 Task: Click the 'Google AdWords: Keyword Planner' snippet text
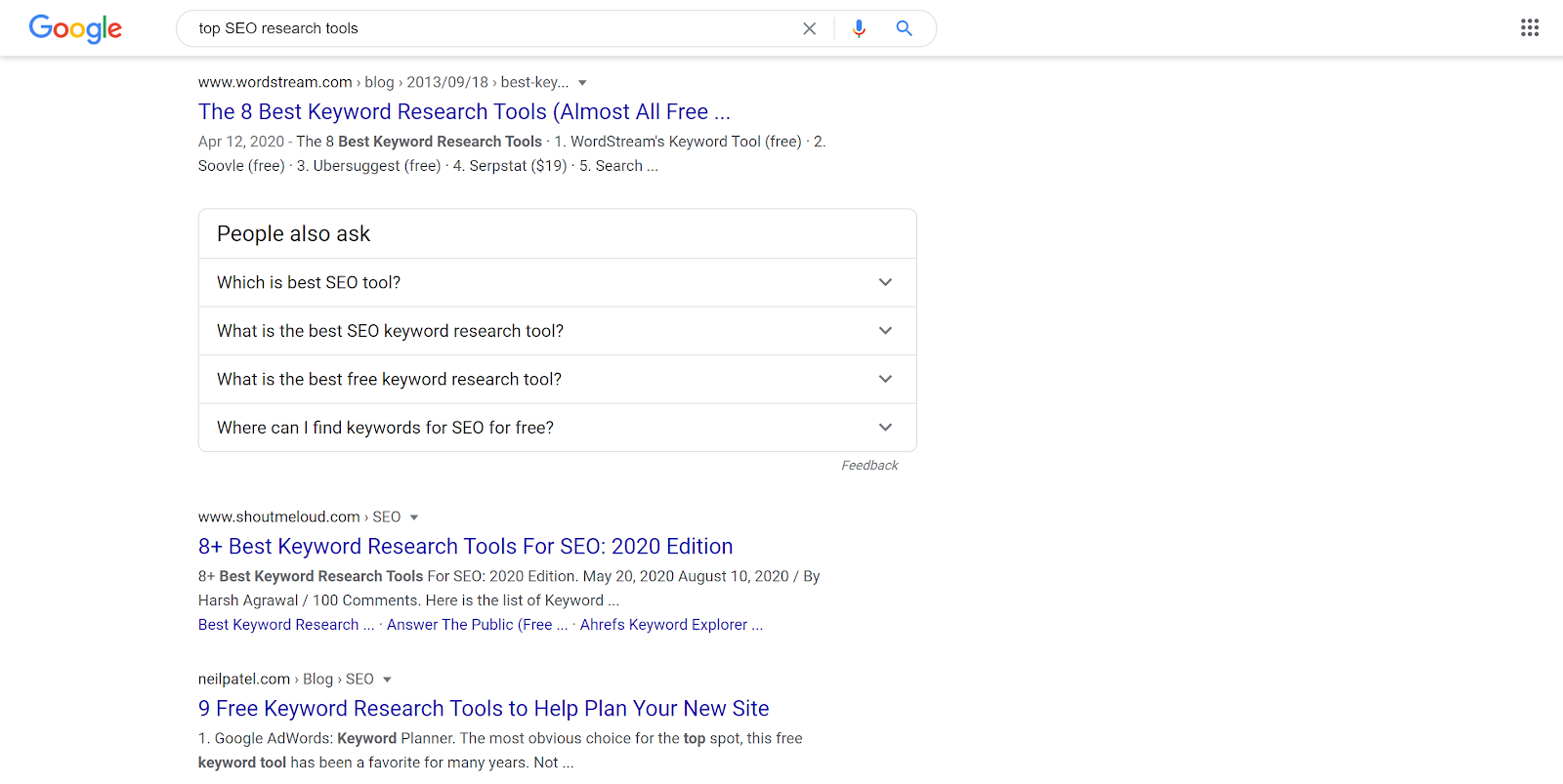(x=335, y=738)
